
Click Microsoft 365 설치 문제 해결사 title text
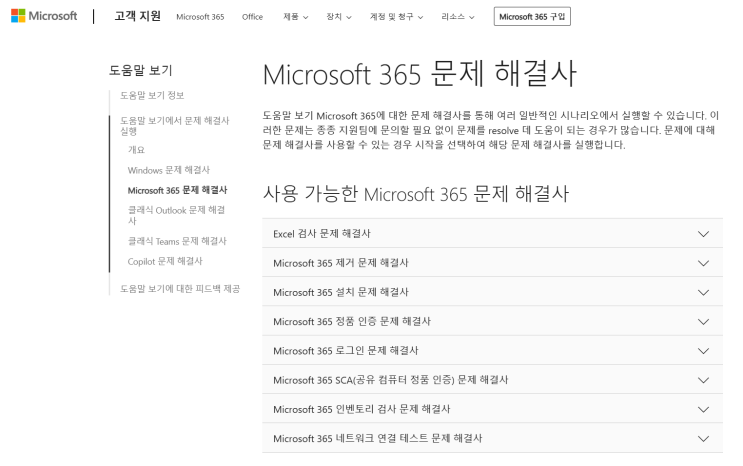coord(341,292)
